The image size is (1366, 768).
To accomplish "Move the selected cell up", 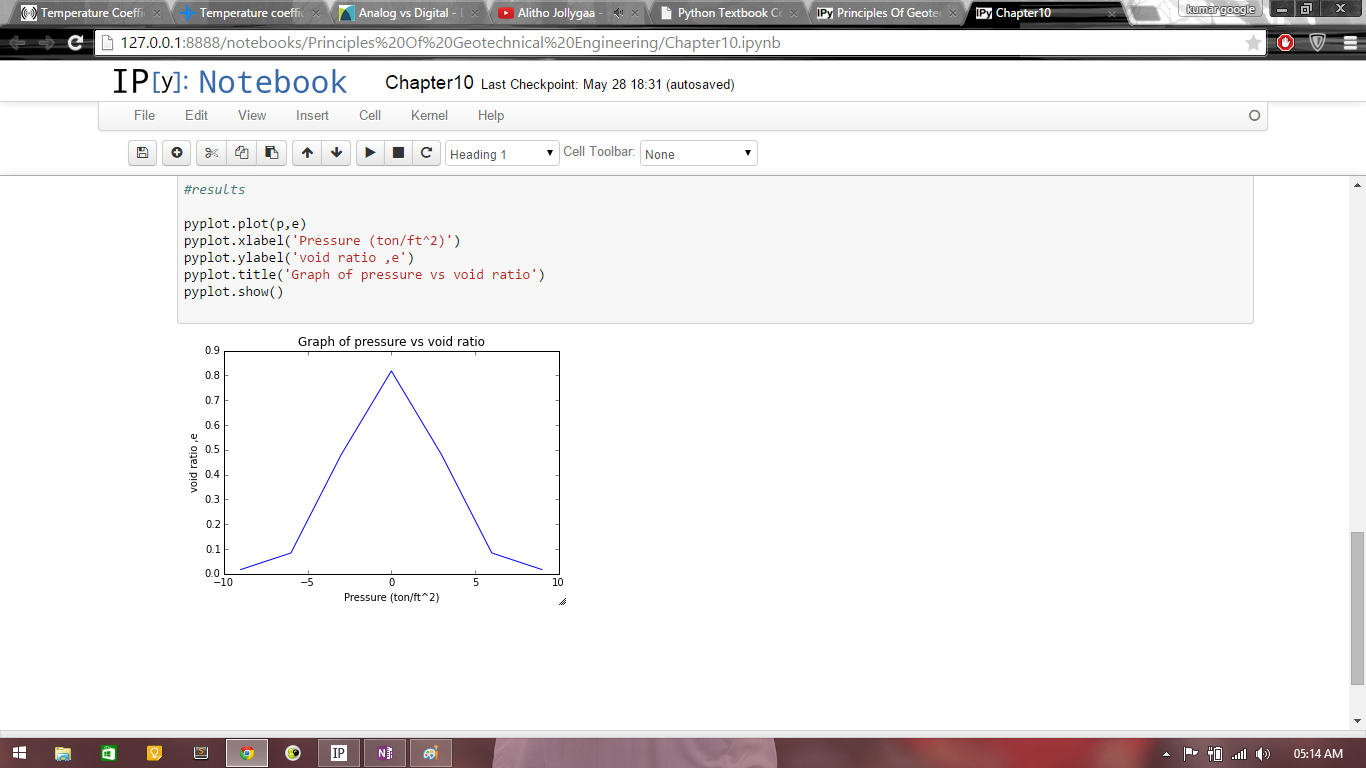I will tap(307, 153).
